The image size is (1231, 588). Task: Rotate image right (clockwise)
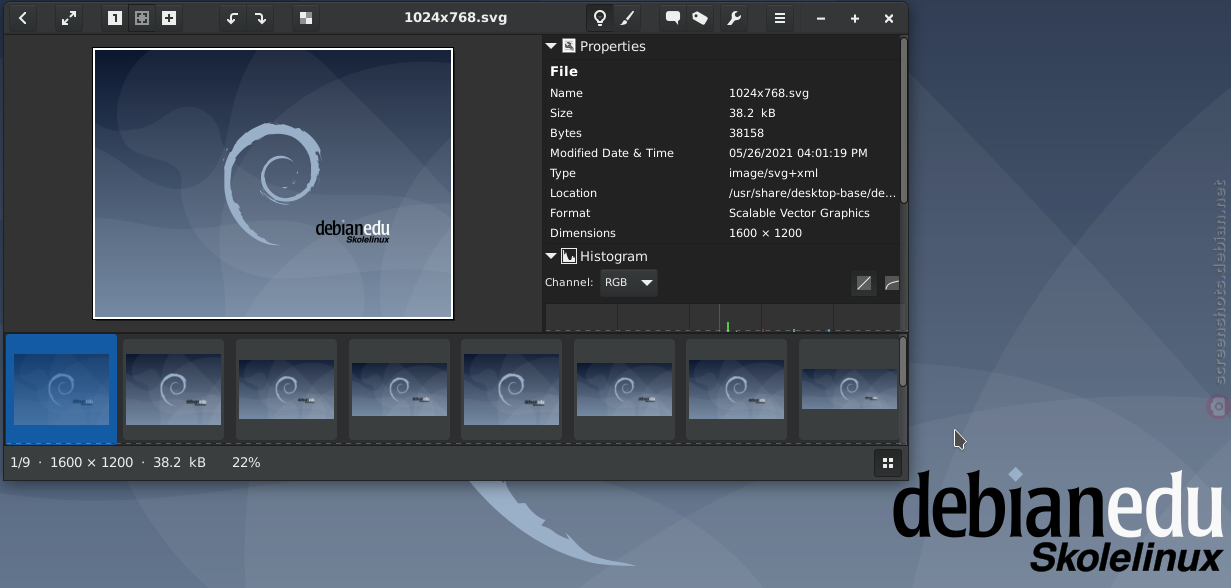point(260,18)
